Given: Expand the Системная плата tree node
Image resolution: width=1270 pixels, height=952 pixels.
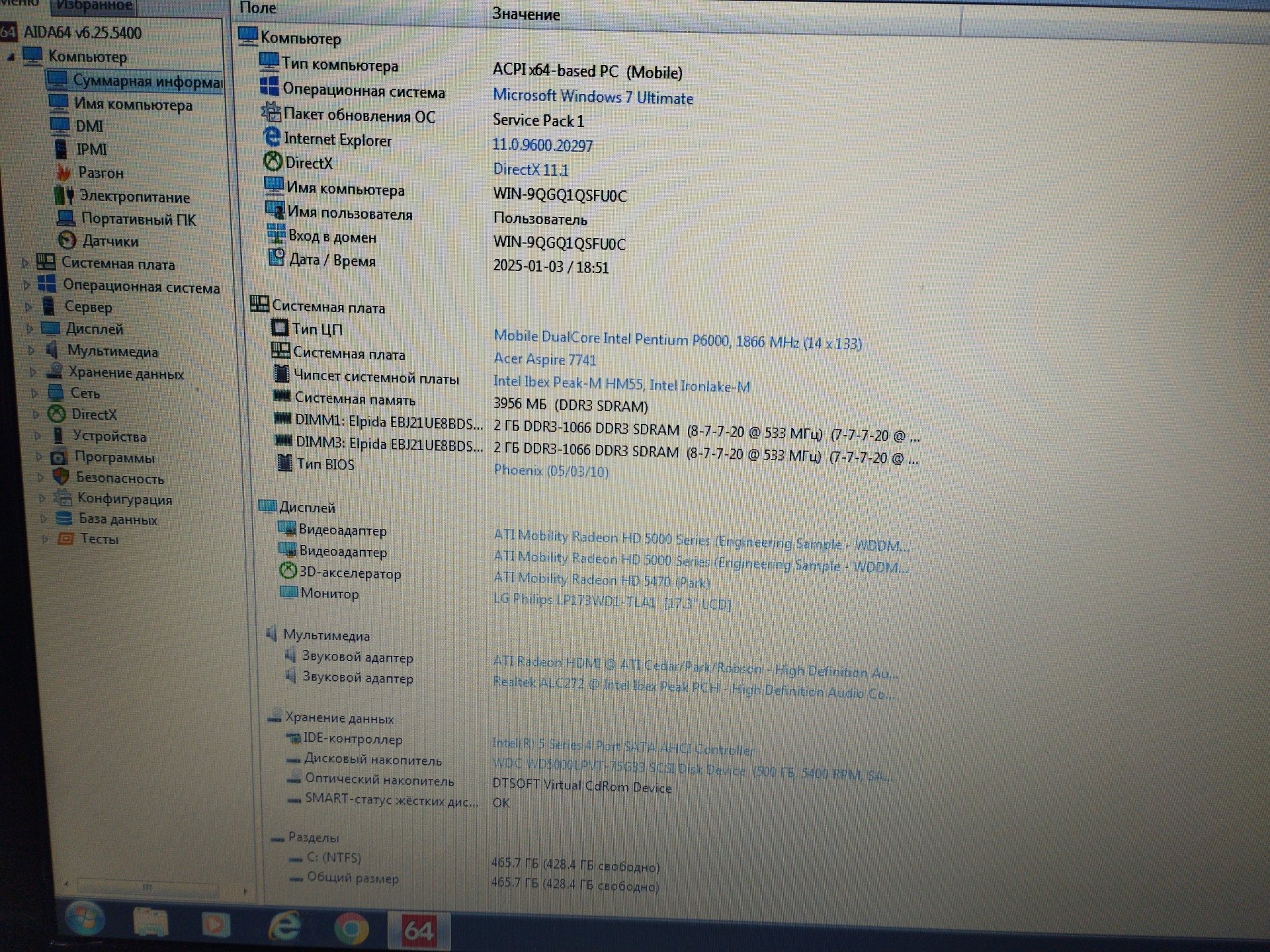Looking at the screenshot, I should (24, 263).
